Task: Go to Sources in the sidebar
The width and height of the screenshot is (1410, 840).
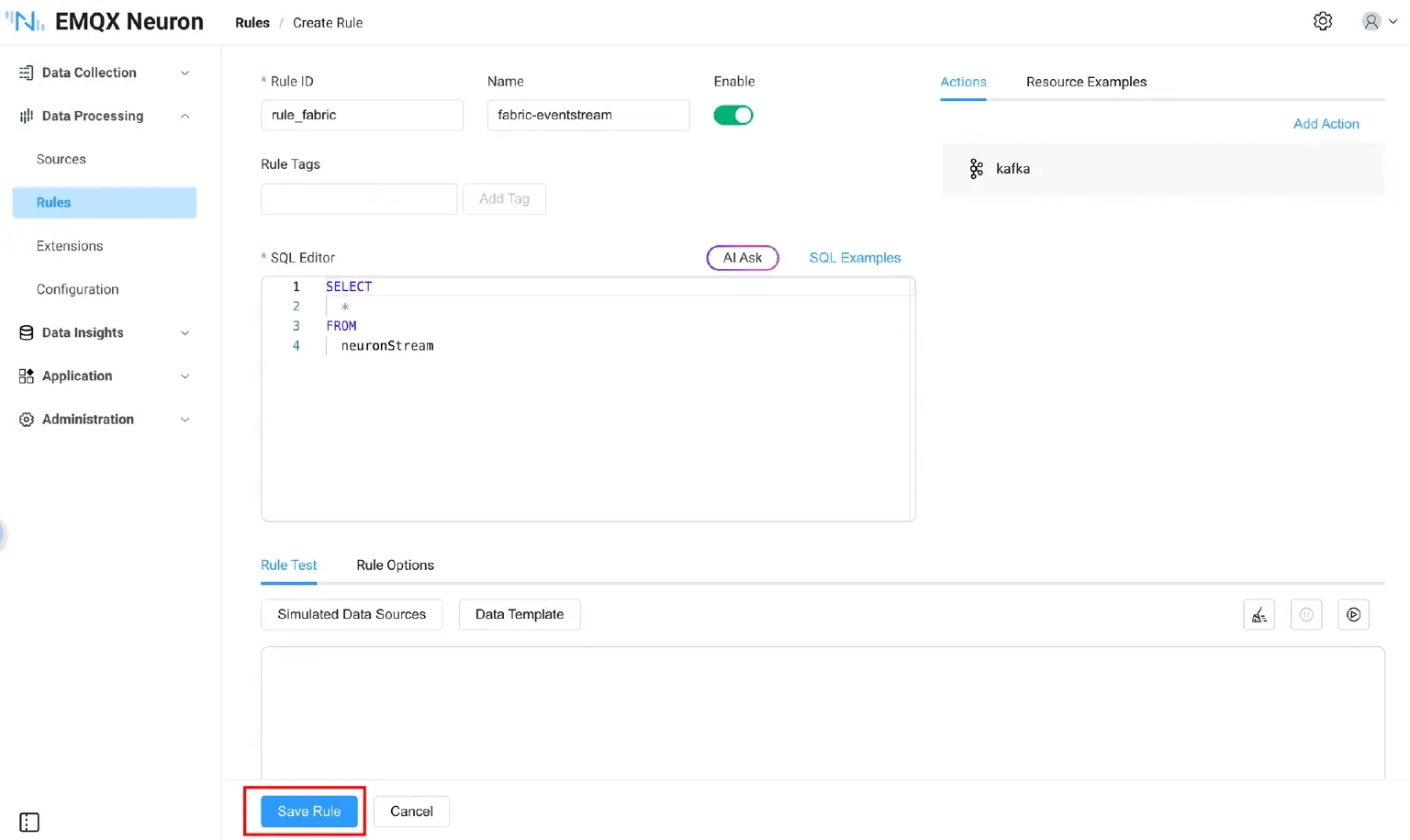Action: [x=62, y=159]
